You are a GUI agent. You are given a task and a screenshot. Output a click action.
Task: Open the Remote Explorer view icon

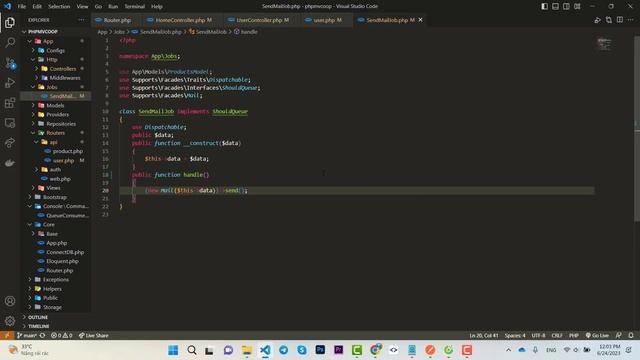pyautogui.click(x=10, y=123)
